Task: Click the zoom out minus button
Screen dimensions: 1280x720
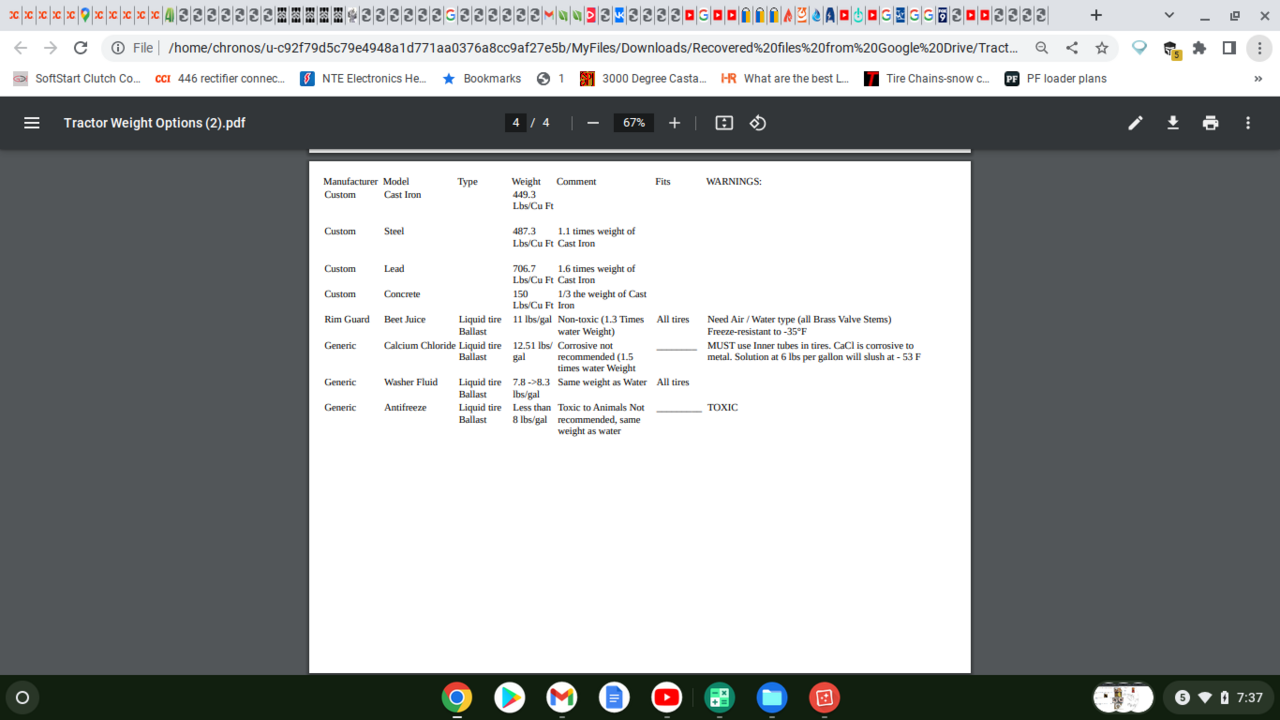Action: pos(593,123)
